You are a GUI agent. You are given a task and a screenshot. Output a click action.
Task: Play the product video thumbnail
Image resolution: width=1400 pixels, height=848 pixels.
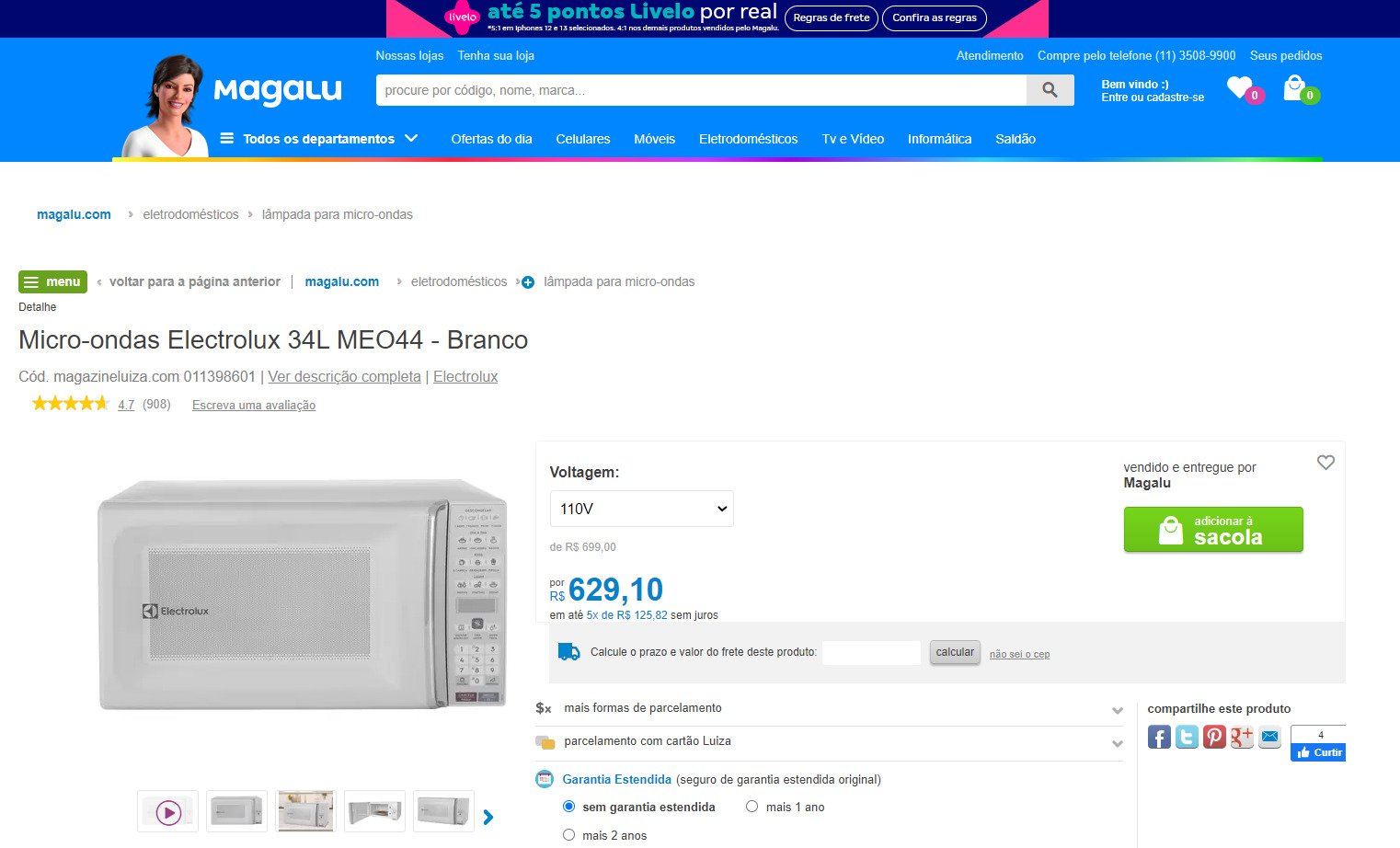167,812
